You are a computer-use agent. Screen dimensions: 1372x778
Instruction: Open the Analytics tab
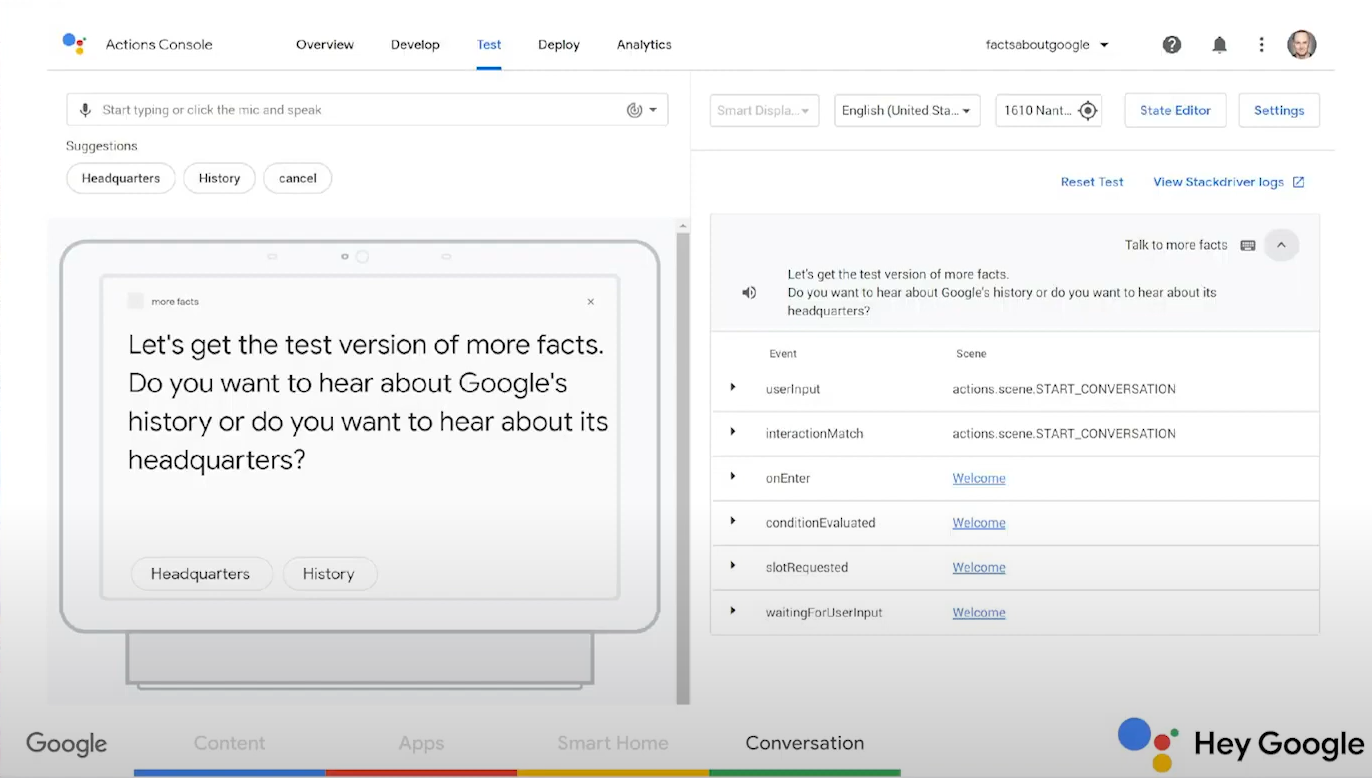[644, 45]
